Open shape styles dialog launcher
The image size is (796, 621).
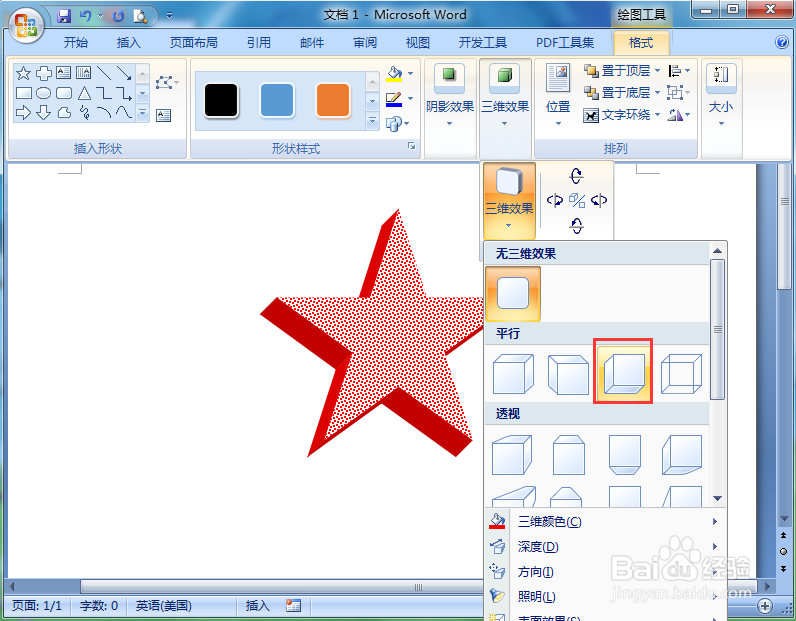412,146
